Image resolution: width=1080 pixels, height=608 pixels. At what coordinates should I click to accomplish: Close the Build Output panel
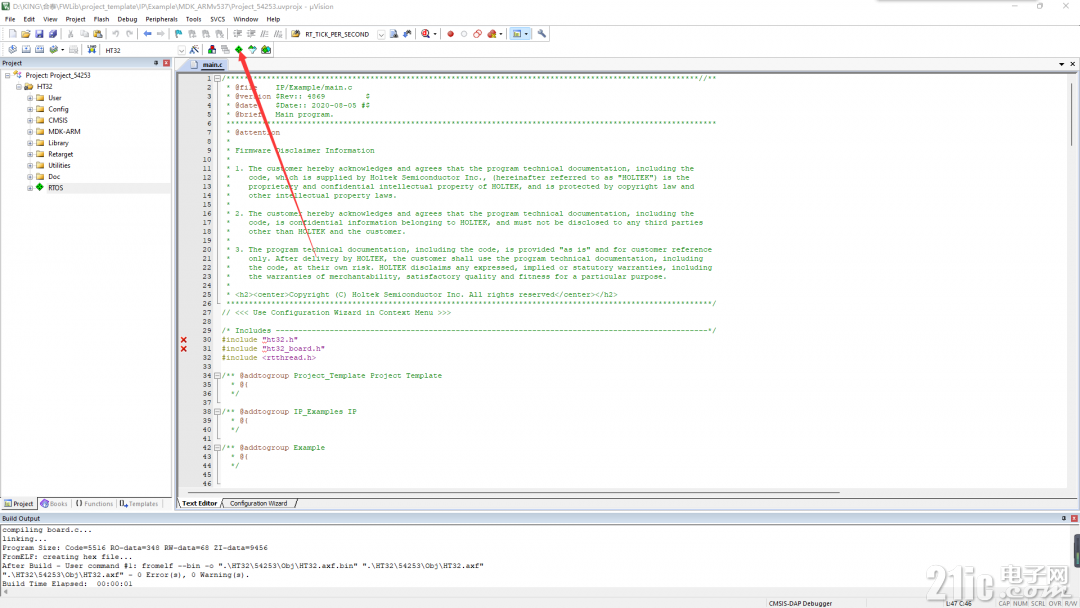pos(1074,518)
